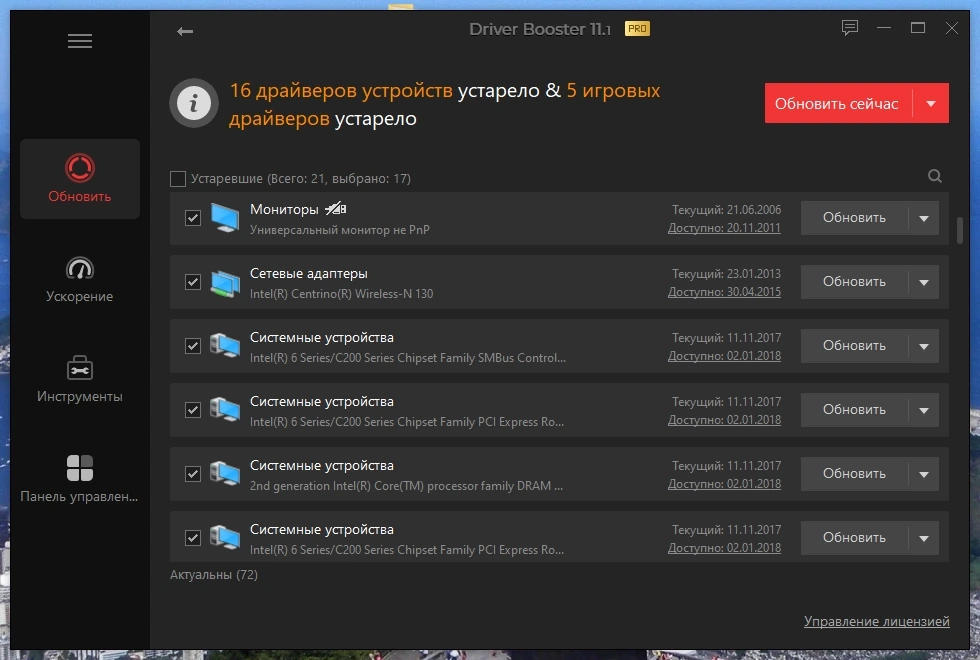
Task: Select the Intel(R) Centrino(R) Wireless-N 130 text
Action: tap(341, 294)
